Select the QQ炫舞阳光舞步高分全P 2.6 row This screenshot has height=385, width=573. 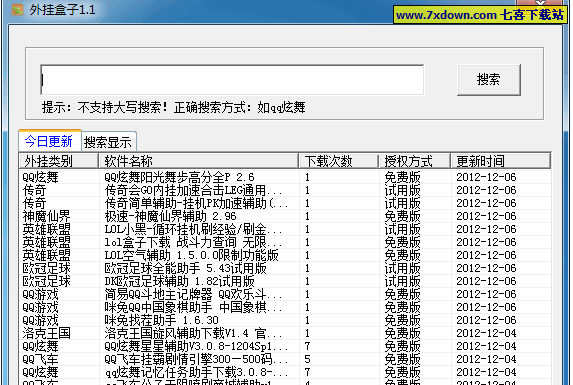pos(285,177)
